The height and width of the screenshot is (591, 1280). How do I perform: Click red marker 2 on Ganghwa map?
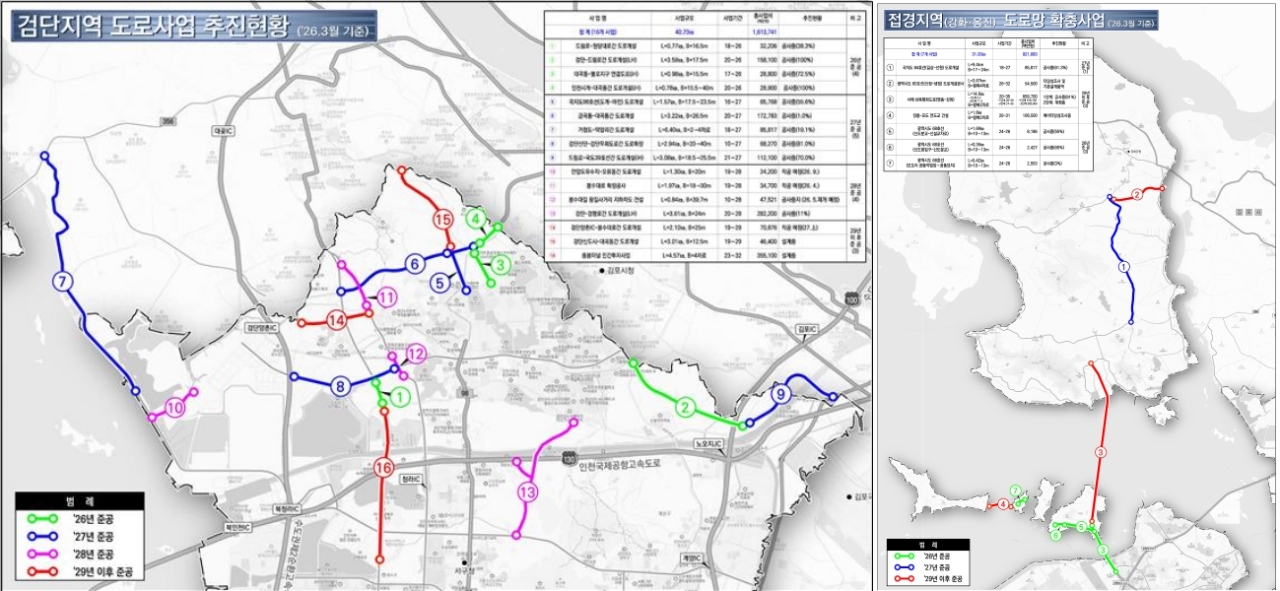(1137, 194)
